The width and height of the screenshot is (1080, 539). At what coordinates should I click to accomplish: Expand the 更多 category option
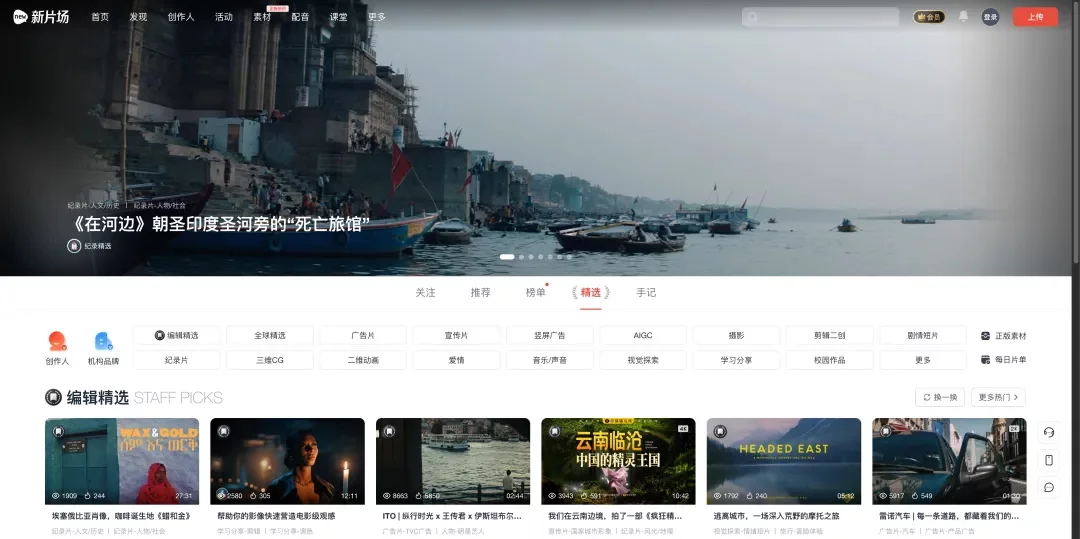(923, 360)
